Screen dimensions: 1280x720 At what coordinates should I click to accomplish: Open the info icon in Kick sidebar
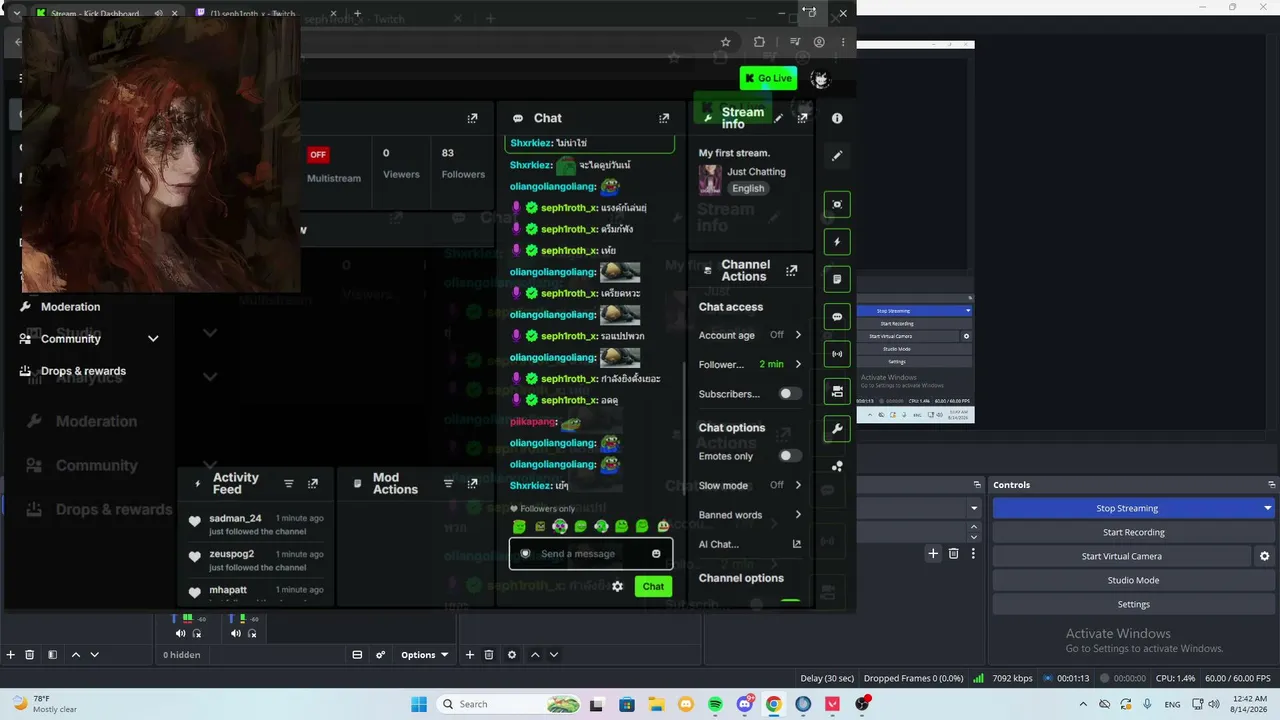click(837, 118)
